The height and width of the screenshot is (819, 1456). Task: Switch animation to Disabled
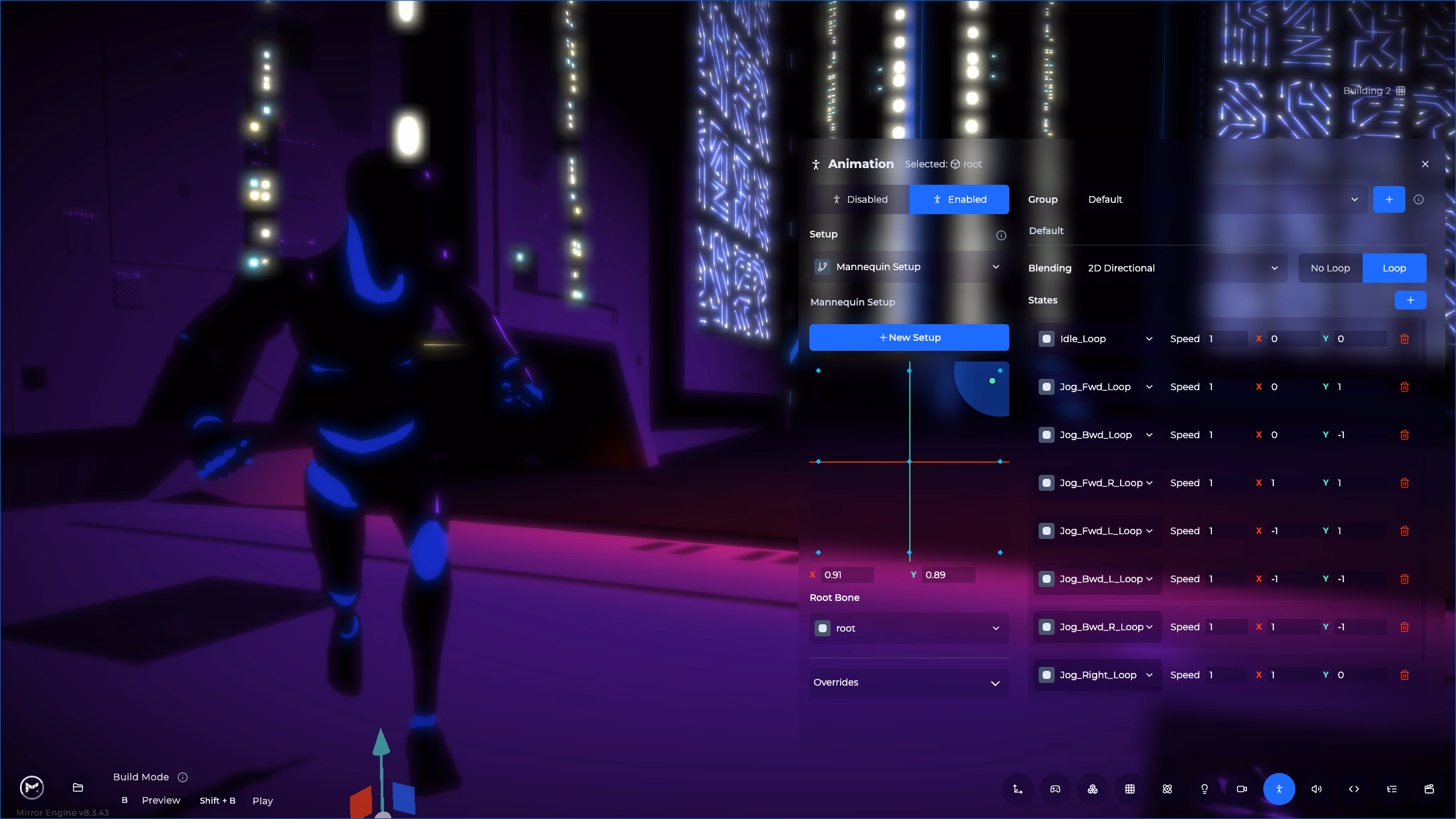coord(859,199)
